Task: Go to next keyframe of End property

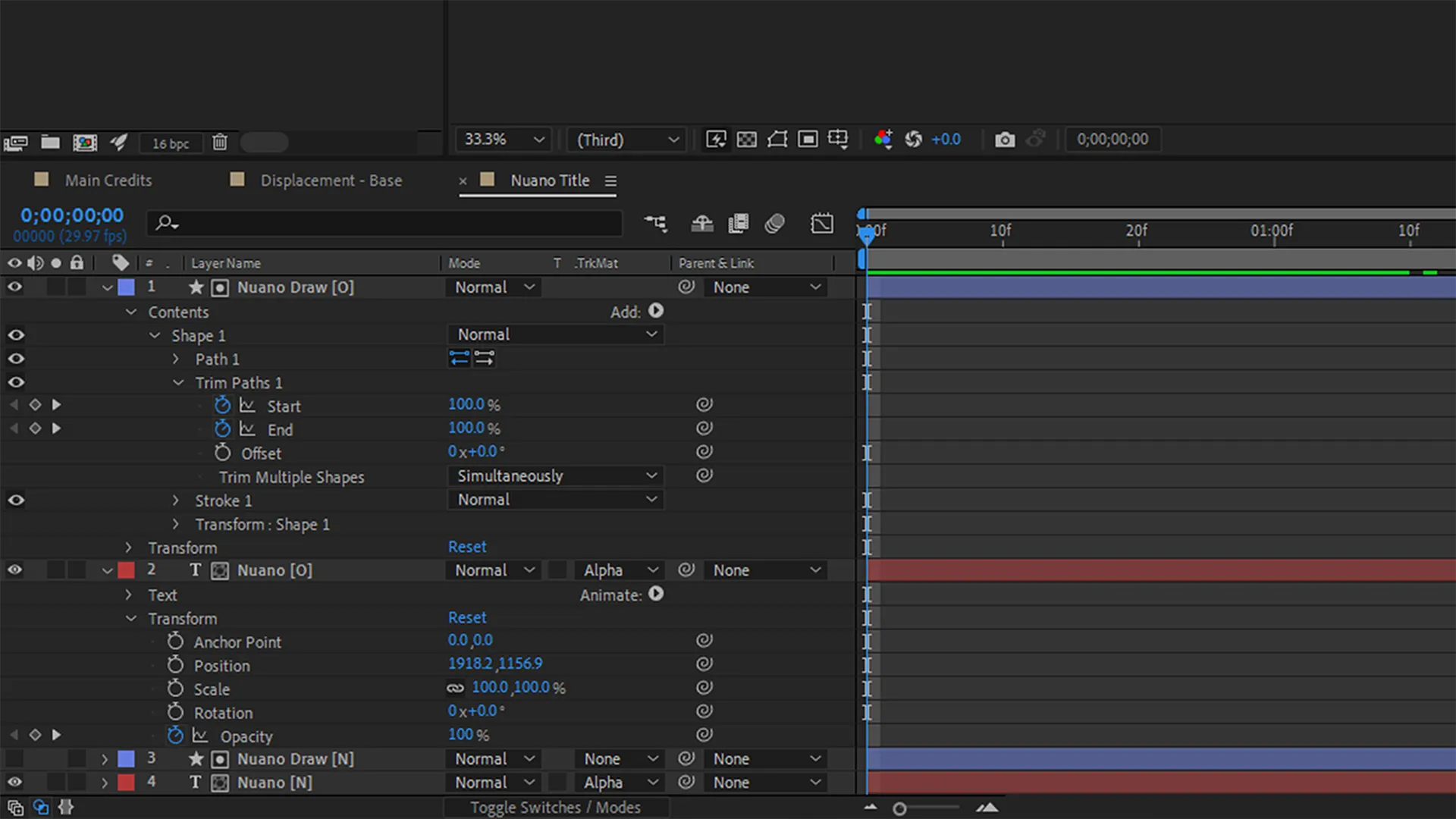Action: point(56,428)
